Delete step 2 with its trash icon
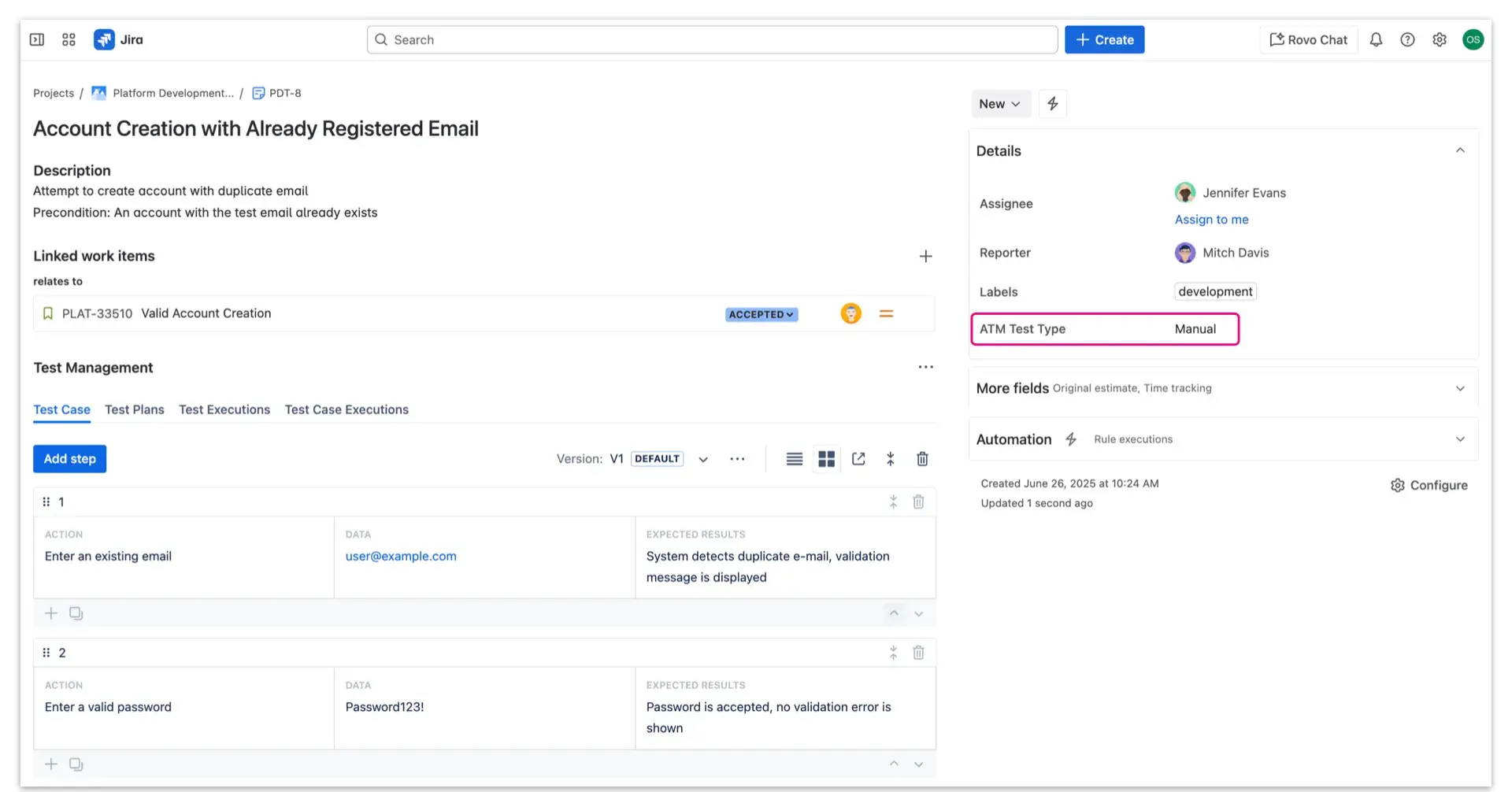Screen dimensions: 1512x792 pos(918,652)
